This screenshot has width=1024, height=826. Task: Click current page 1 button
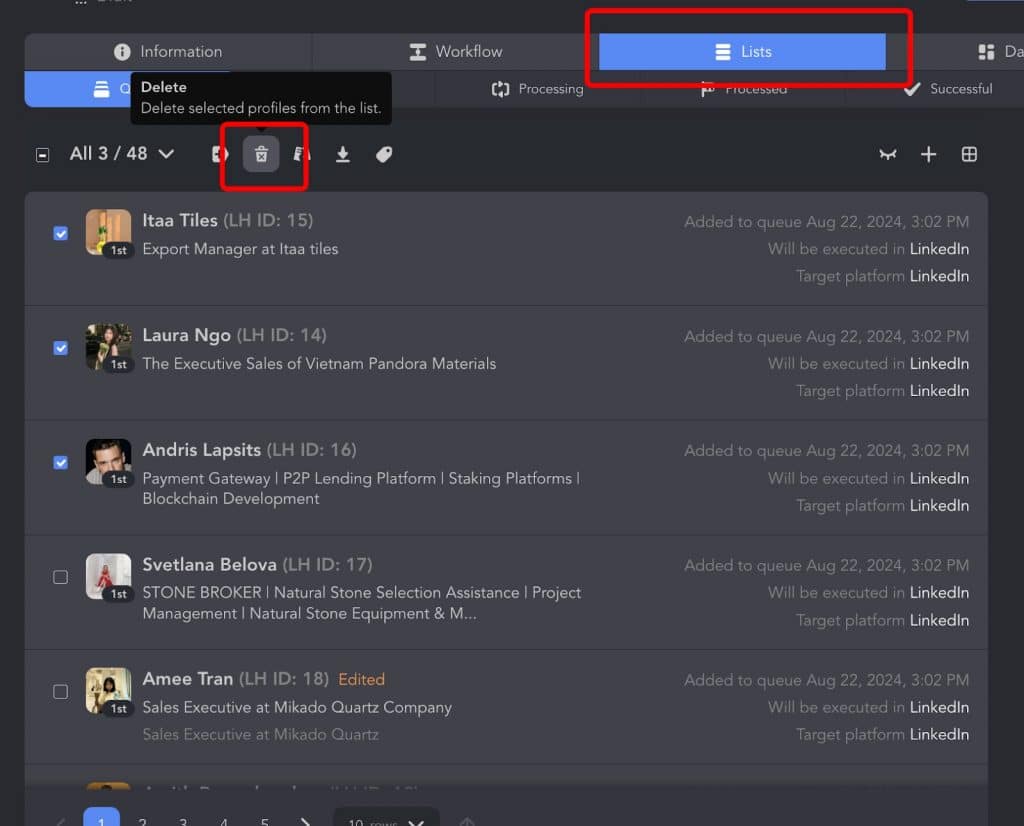(102, 817)
